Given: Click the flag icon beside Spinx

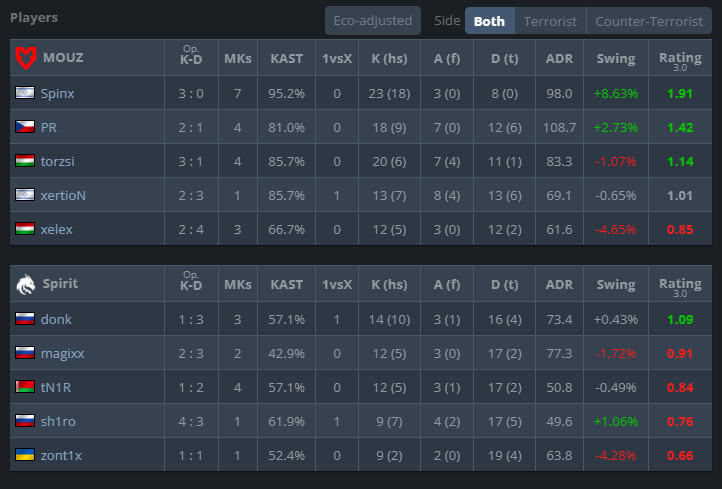Looking at the screenshot, I should pos(25,93).
